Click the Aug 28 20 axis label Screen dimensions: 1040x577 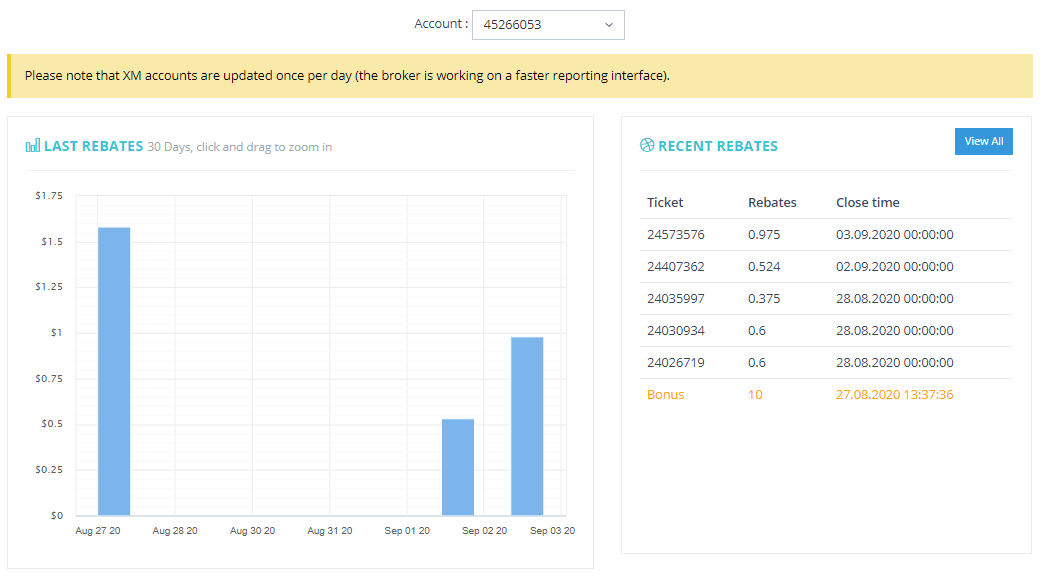(174, 531)
